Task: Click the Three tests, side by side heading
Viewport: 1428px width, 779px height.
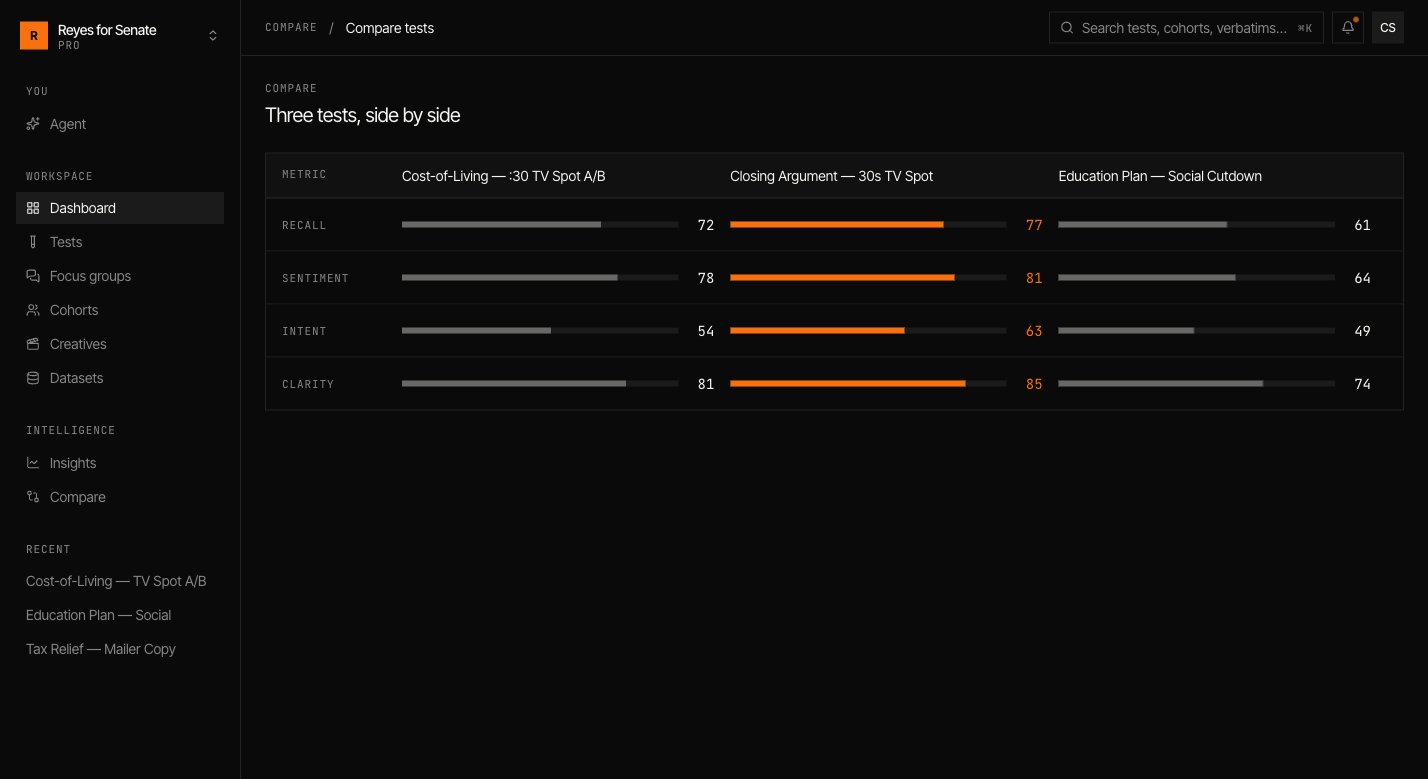Action: 362,115
